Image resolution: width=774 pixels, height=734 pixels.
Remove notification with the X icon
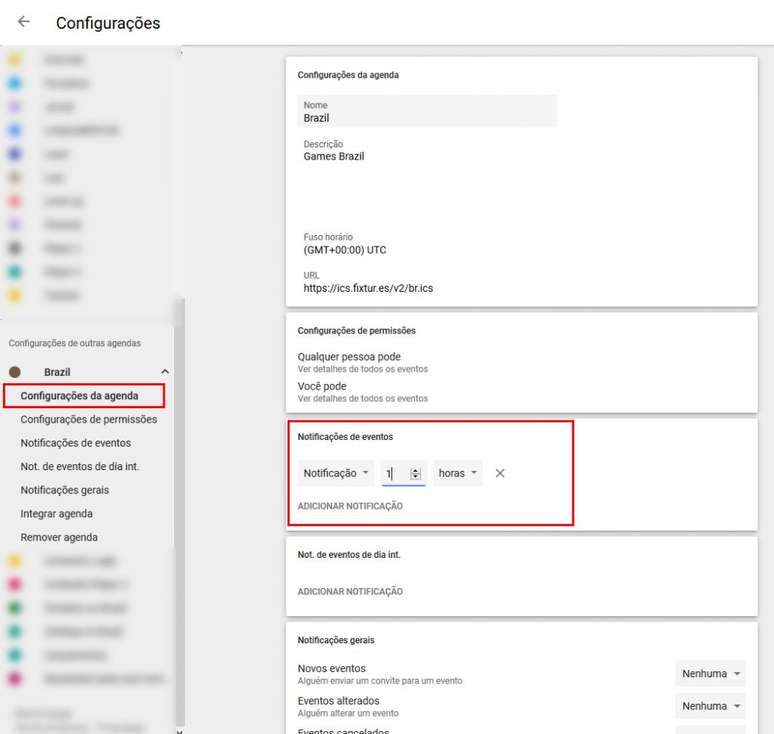[x=500, y=473]
